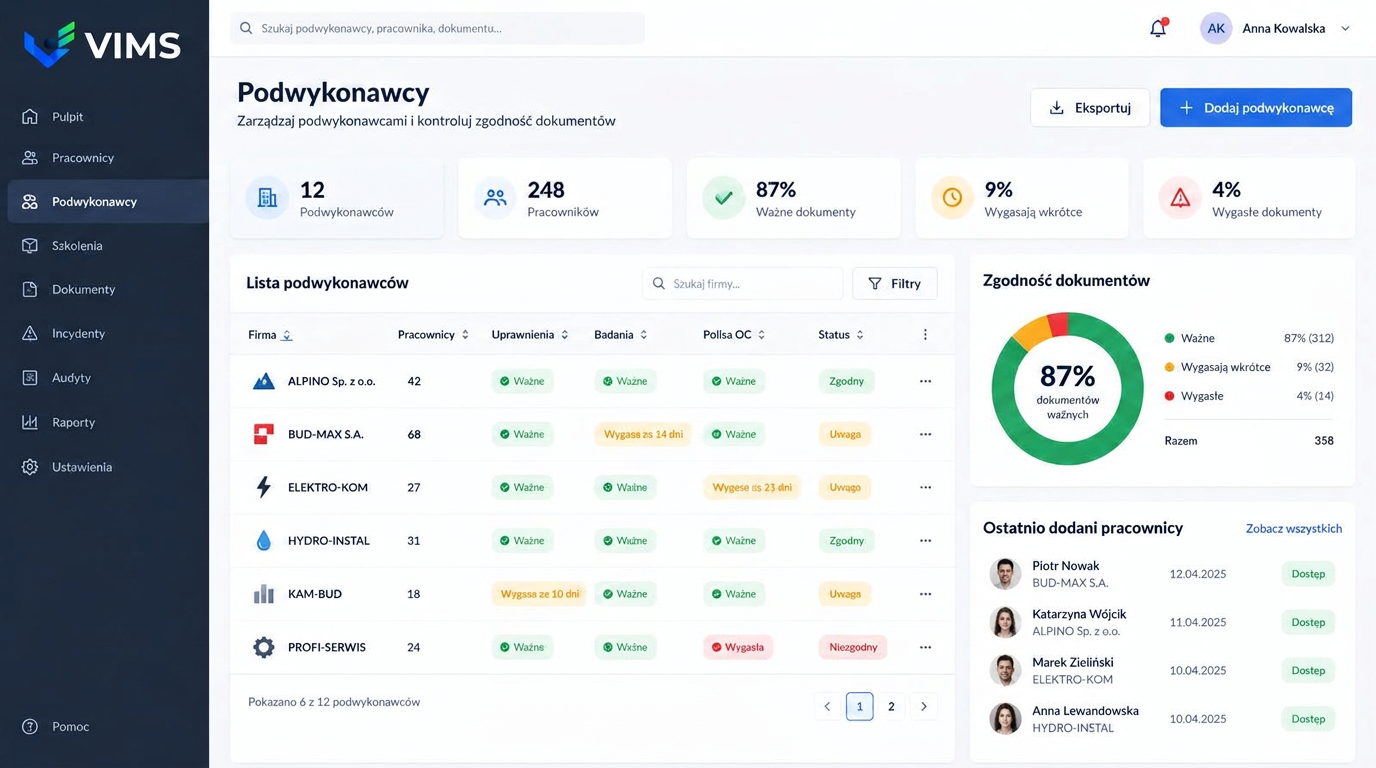Image resolution: width=1376 pixels, height=768 pixels.
Task: Click the Wygasają wkrótce clock icon
Action: click(952, 198)
